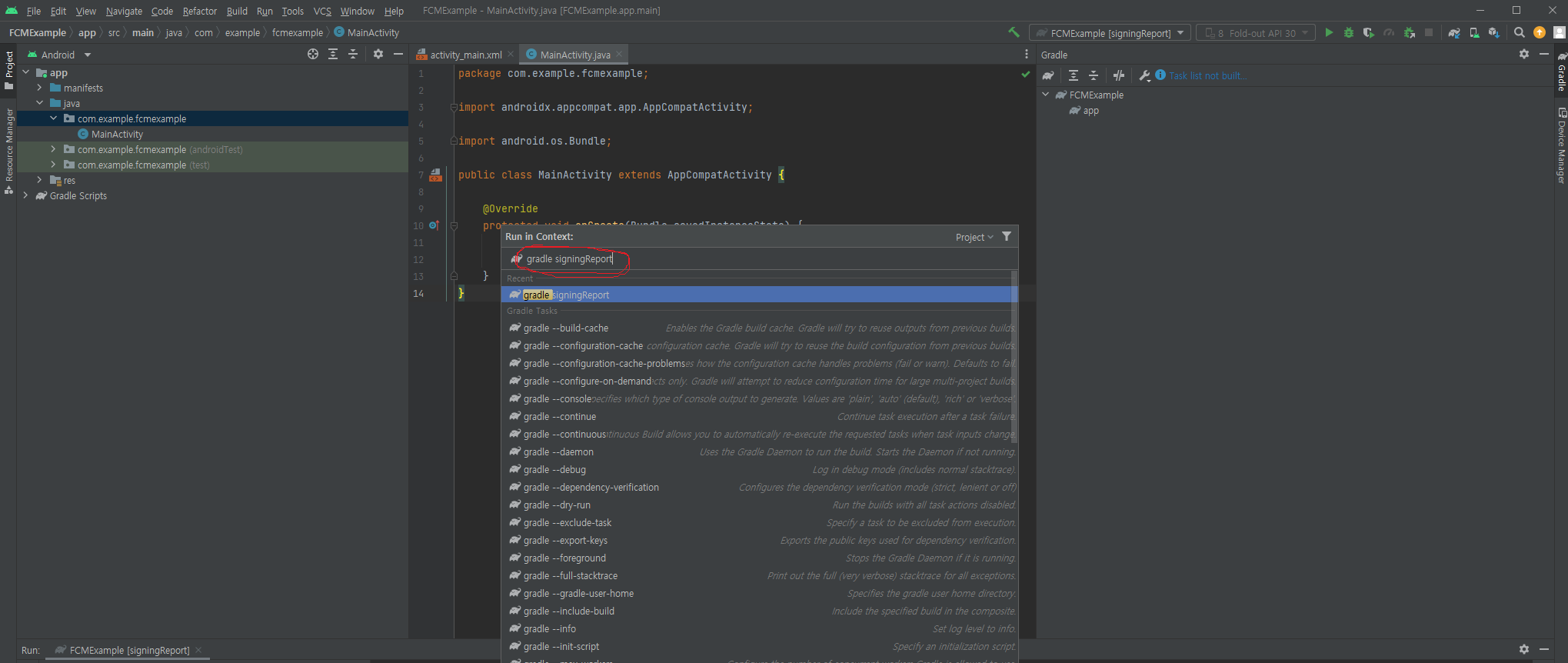Click the orange update arrow icon
Screen dimensions: 1568x663
pos(1540,32)
